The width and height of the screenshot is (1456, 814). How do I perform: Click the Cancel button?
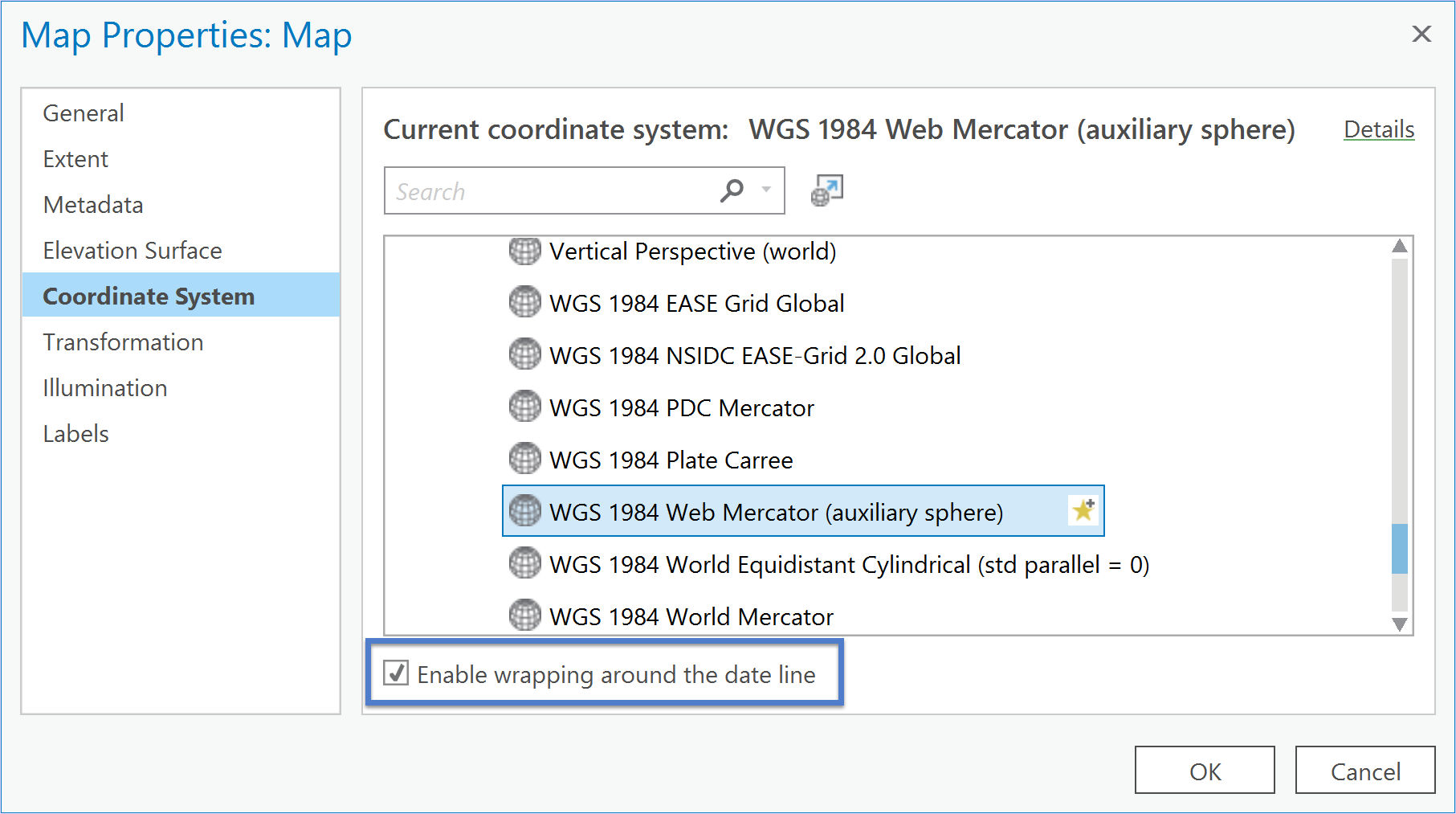(x=1364, y=771)
